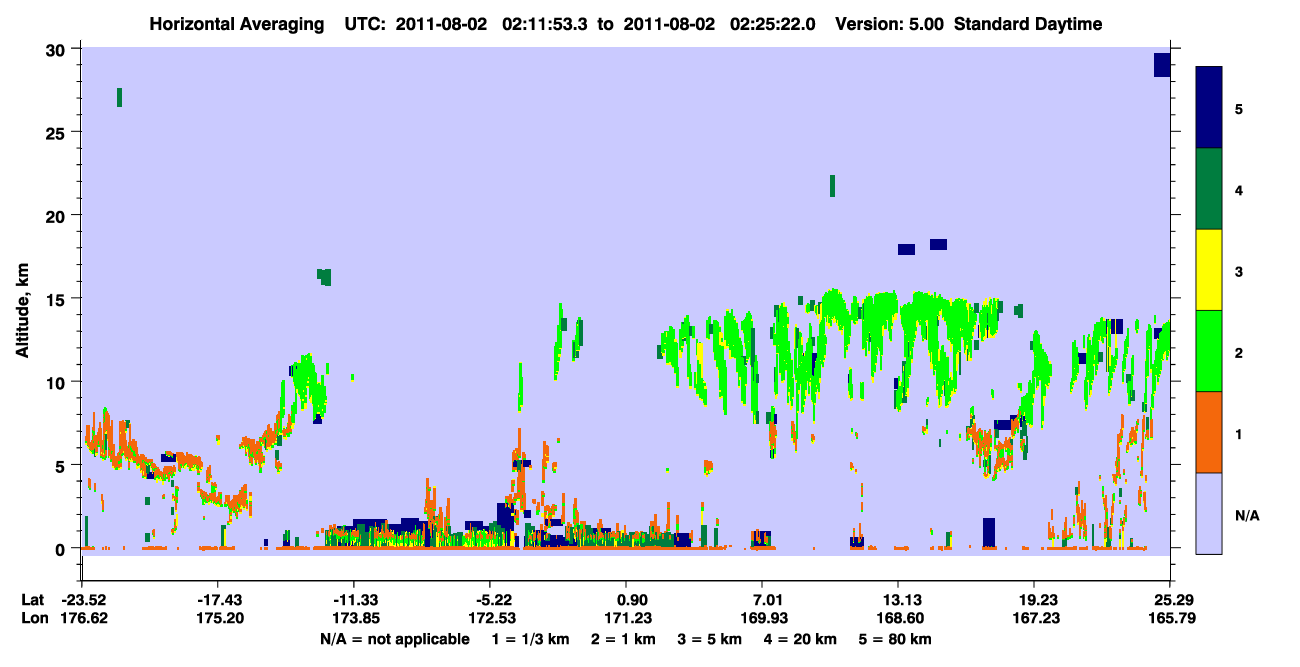Viewport: 1300px width, 667px height.
Task: Click the dark blue color swatch for level 5
Action: (1209, 108)
